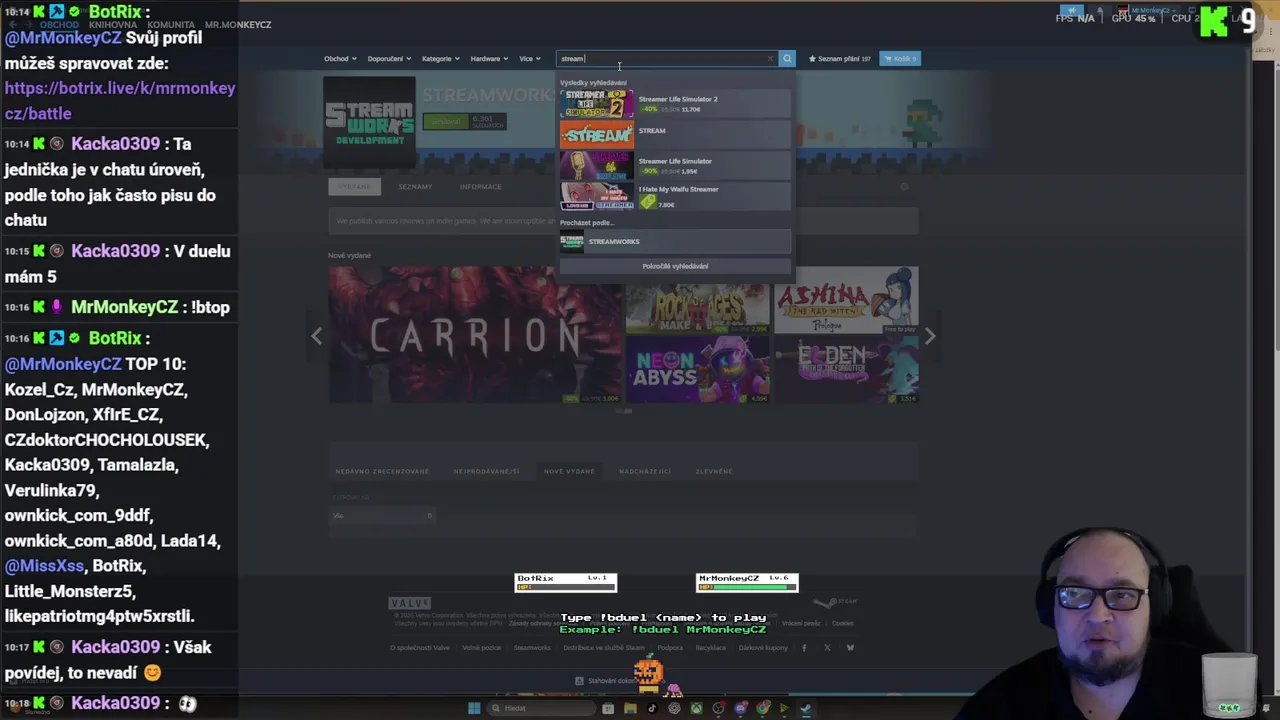This screenshot has width=1280, height=720.
Task: Open the Rock of Ages game capsule
Action: [x=697, y=299]
